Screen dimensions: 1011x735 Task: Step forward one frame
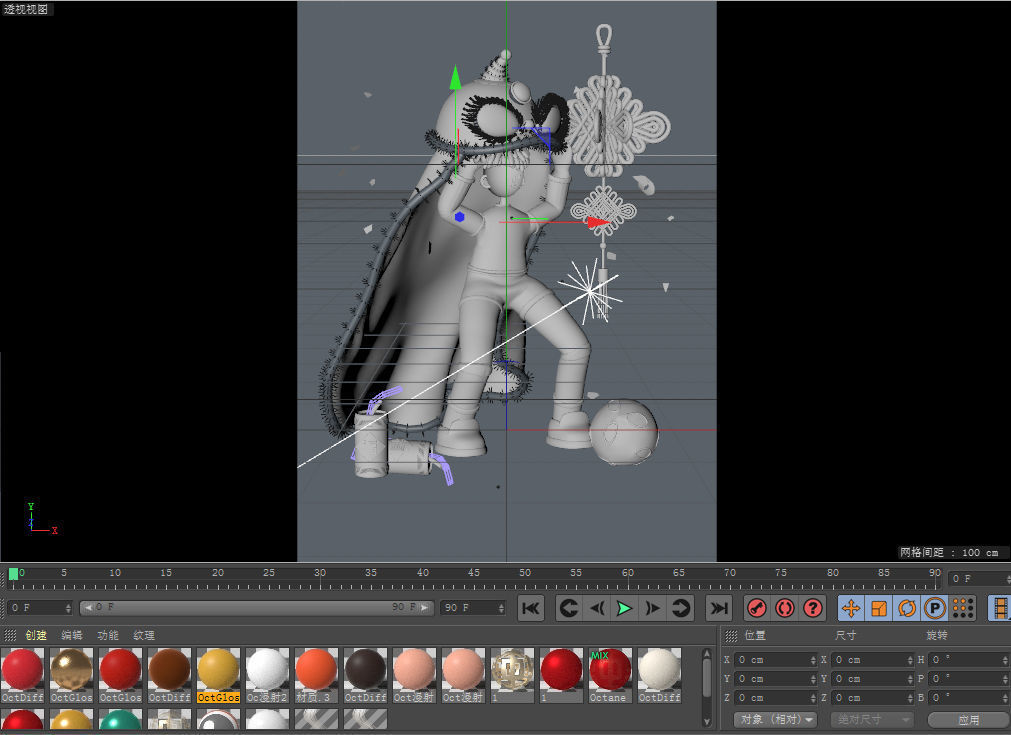[x=653, y=608]
